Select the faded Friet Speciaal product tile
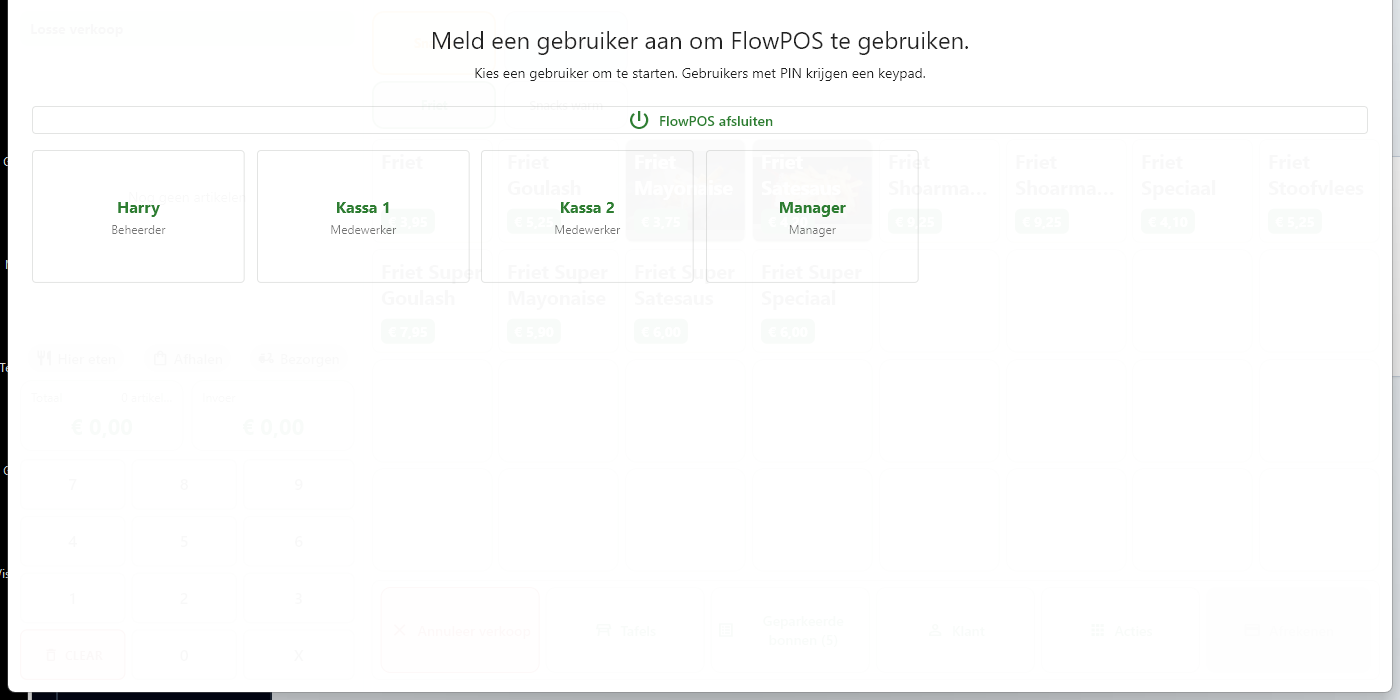1400x700 pixels. tap(1195, 192)
